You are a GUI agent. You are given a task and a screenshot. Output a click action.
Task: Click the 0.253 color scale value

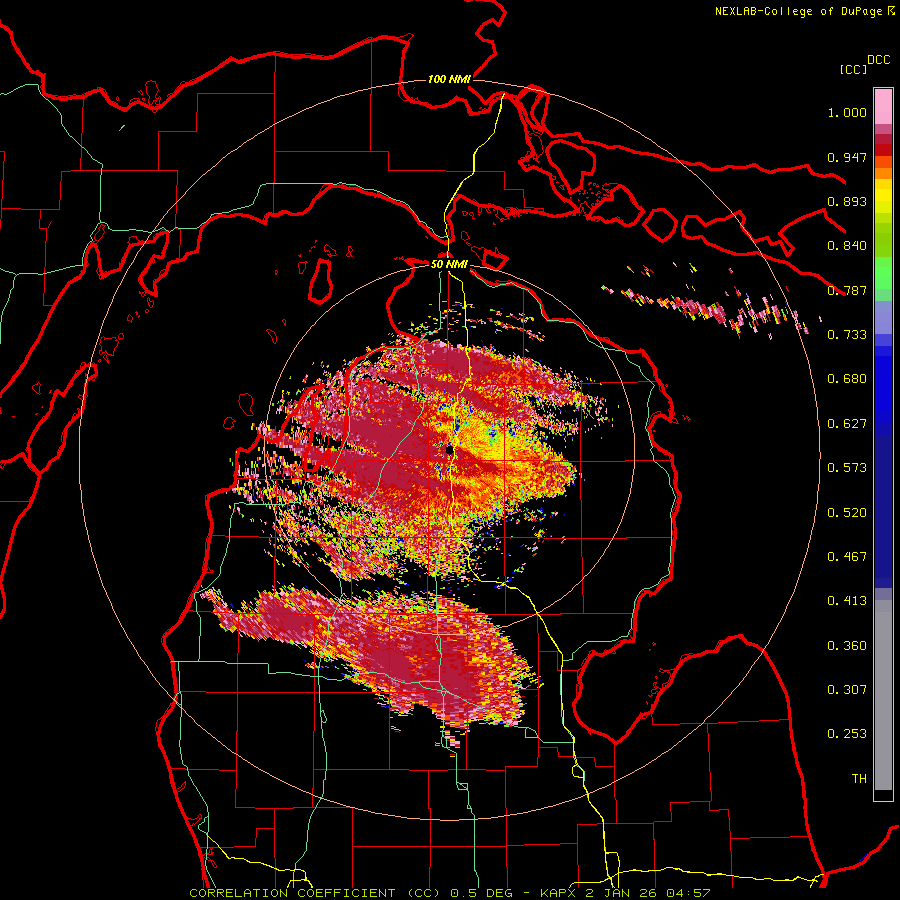pyautogui.click(x=847, y=734)
